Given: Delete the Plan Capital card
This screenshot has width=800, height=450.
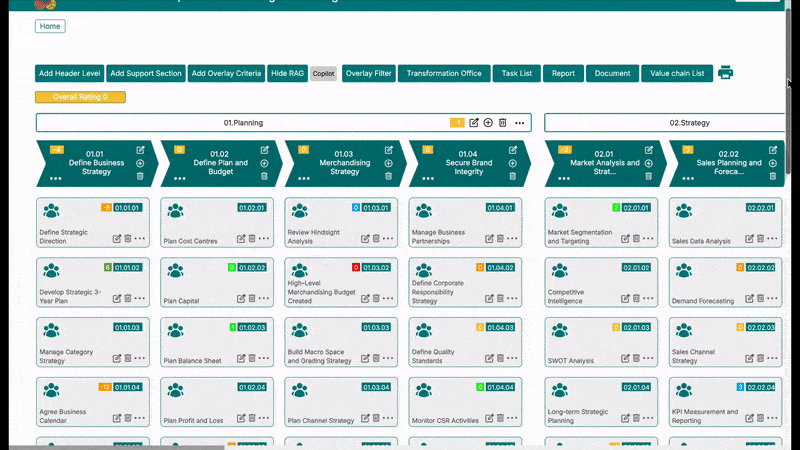Looking at the screenshot, I should [252, 298].
